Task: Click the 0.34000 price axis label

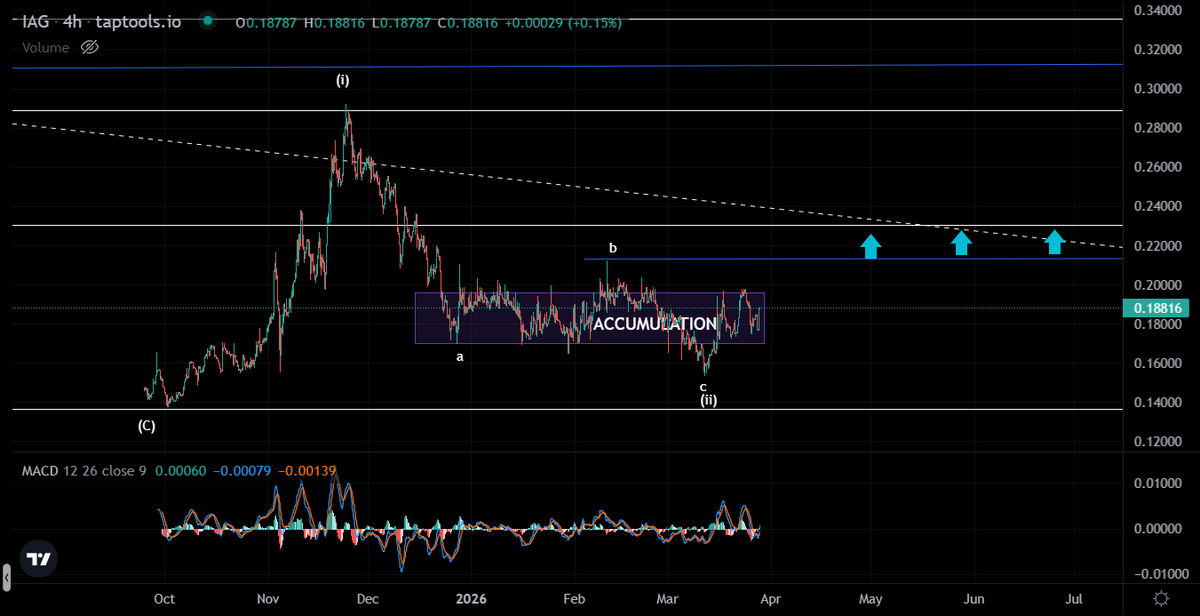Action: tap(1158, 11)
